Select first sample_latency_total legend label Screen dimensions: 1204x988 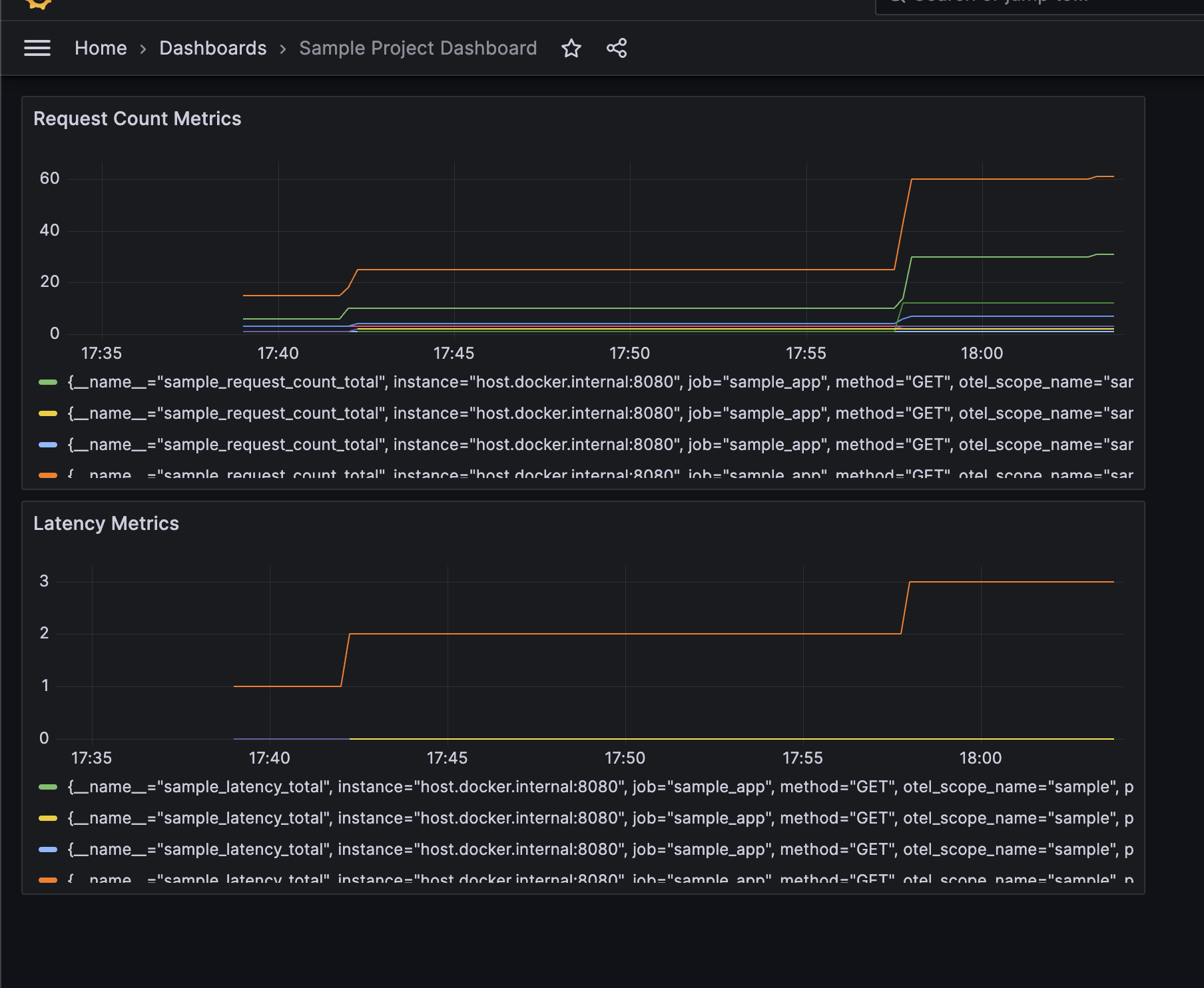[600, 787]
